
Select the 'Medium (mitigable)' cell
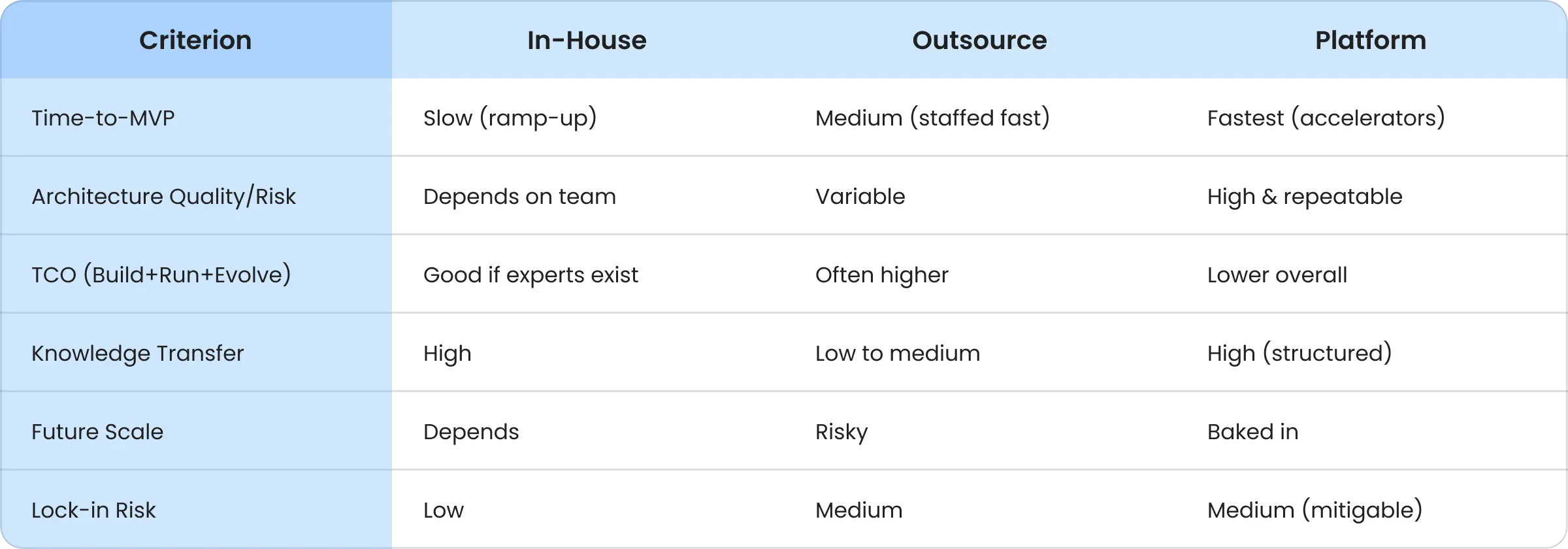coord(1315,510)
